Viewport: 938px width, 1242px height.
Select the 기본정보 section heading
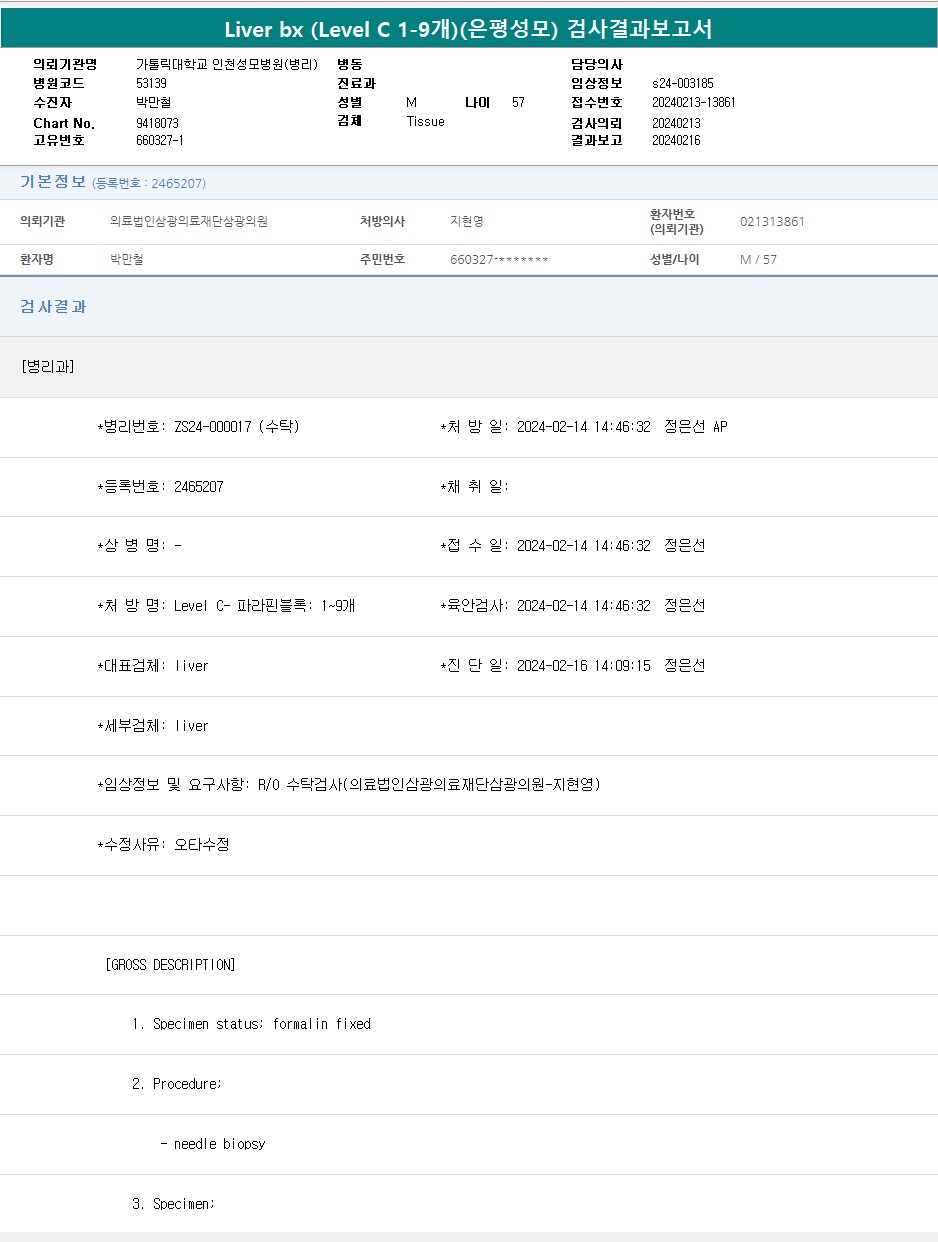[53, 182]
